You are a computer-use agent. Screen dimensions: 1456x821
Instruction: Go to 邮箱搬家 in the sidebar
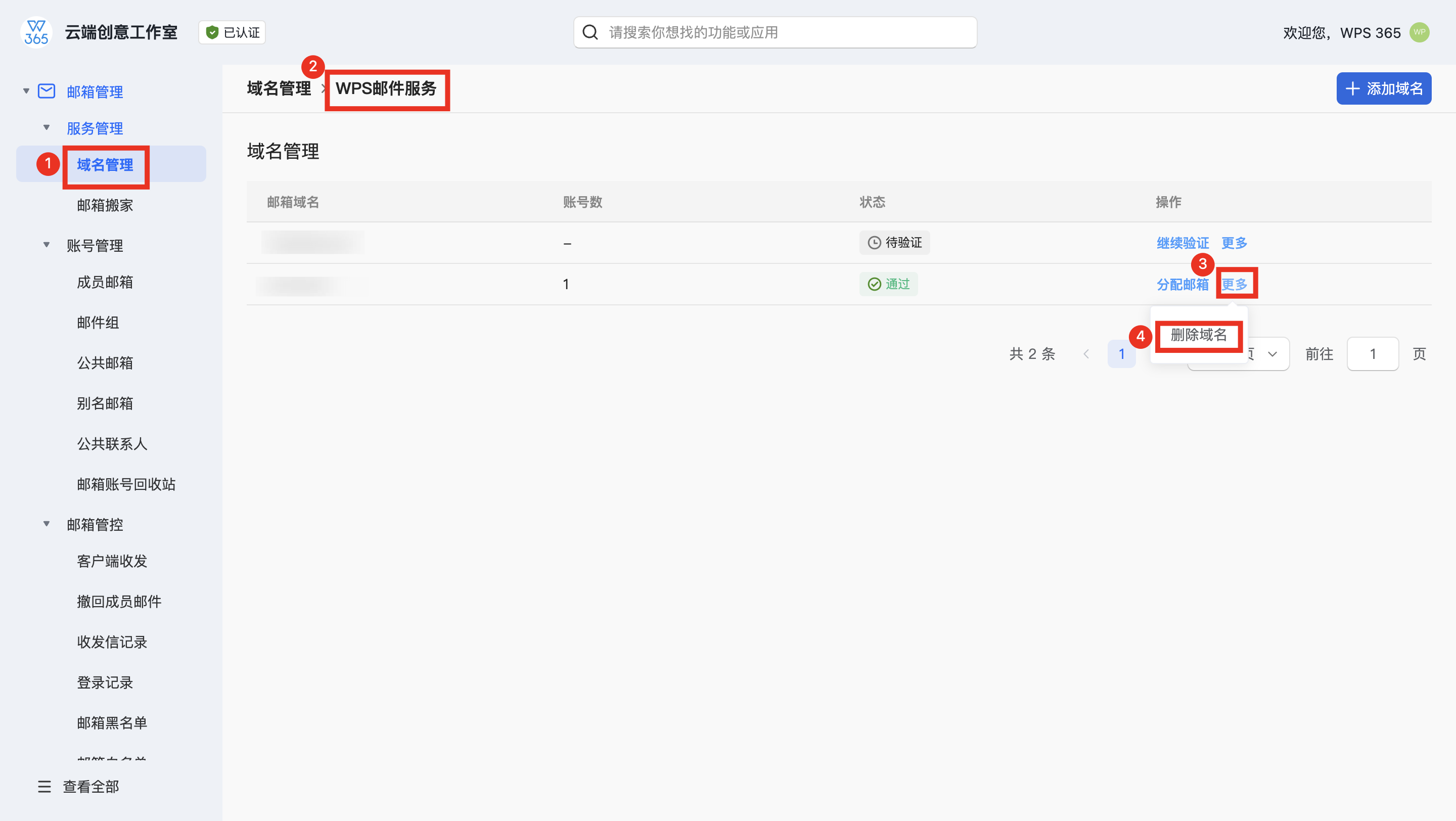(x=105, y=205)
